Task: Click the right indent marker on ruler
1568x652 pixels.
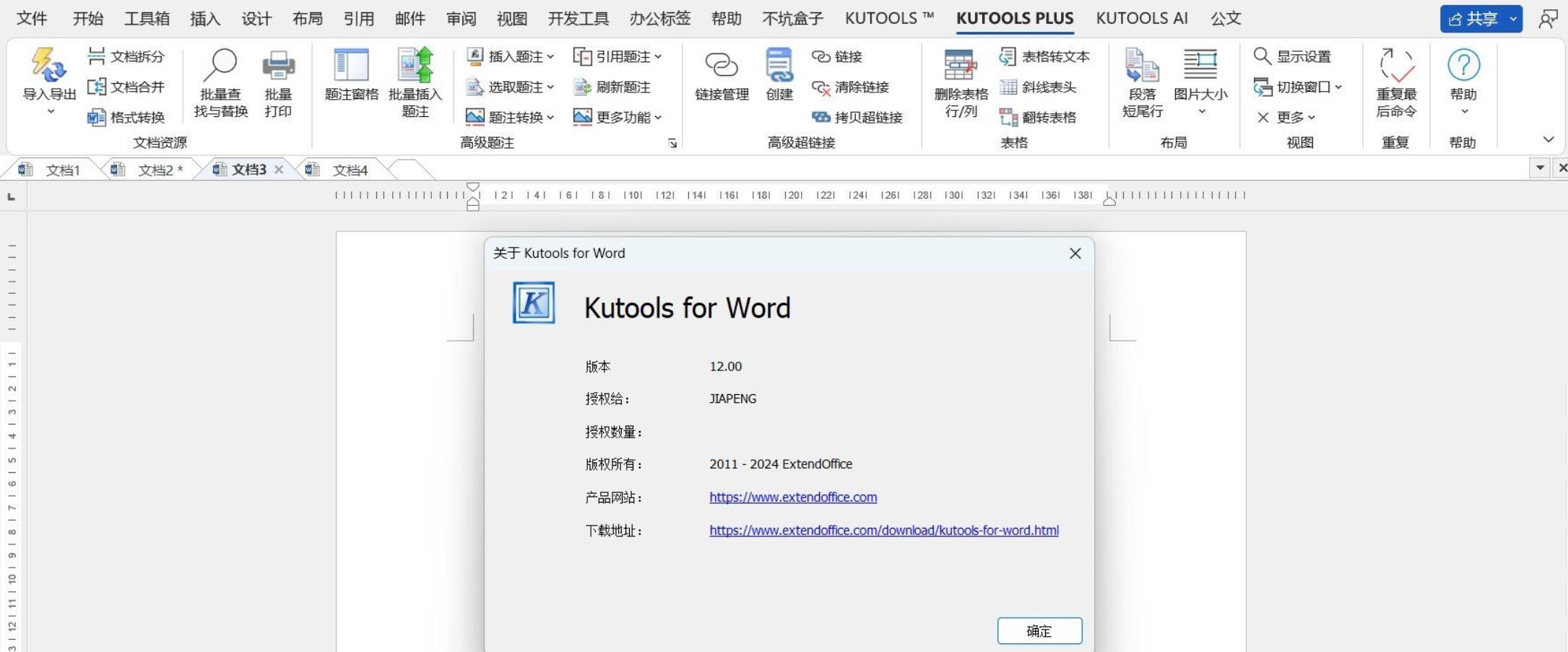Action: click(1109, 201)
